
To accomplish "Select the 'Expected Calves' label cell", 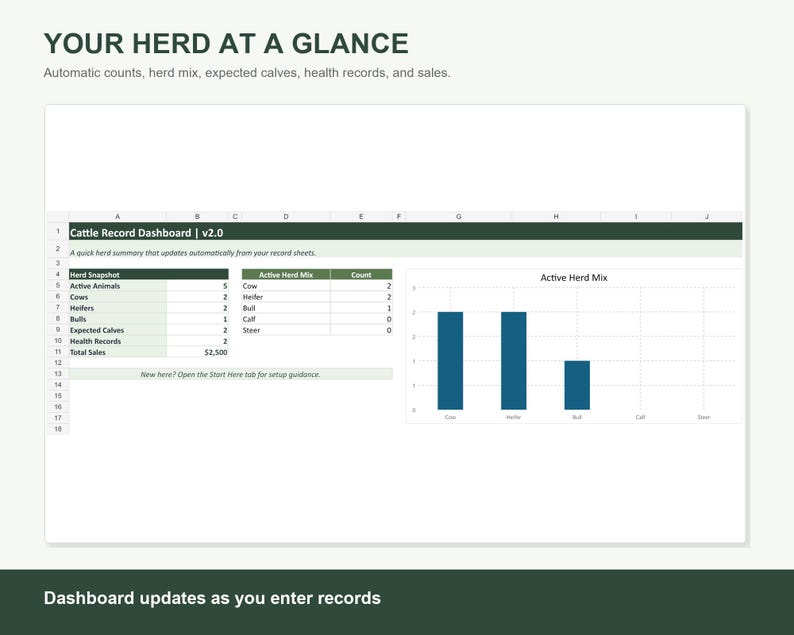I will pos(117,330).
